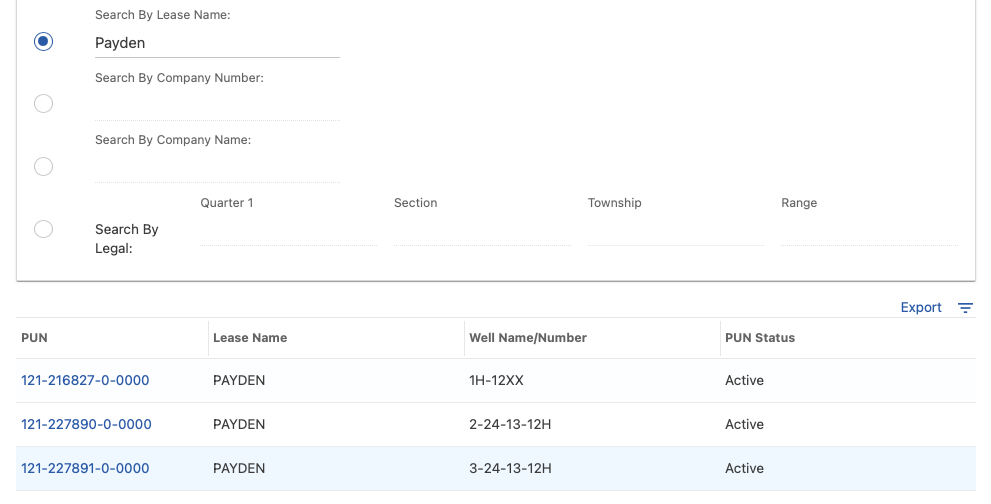Focus the Company Number search field
Screen dimensions: 991x504
point(217,106)
